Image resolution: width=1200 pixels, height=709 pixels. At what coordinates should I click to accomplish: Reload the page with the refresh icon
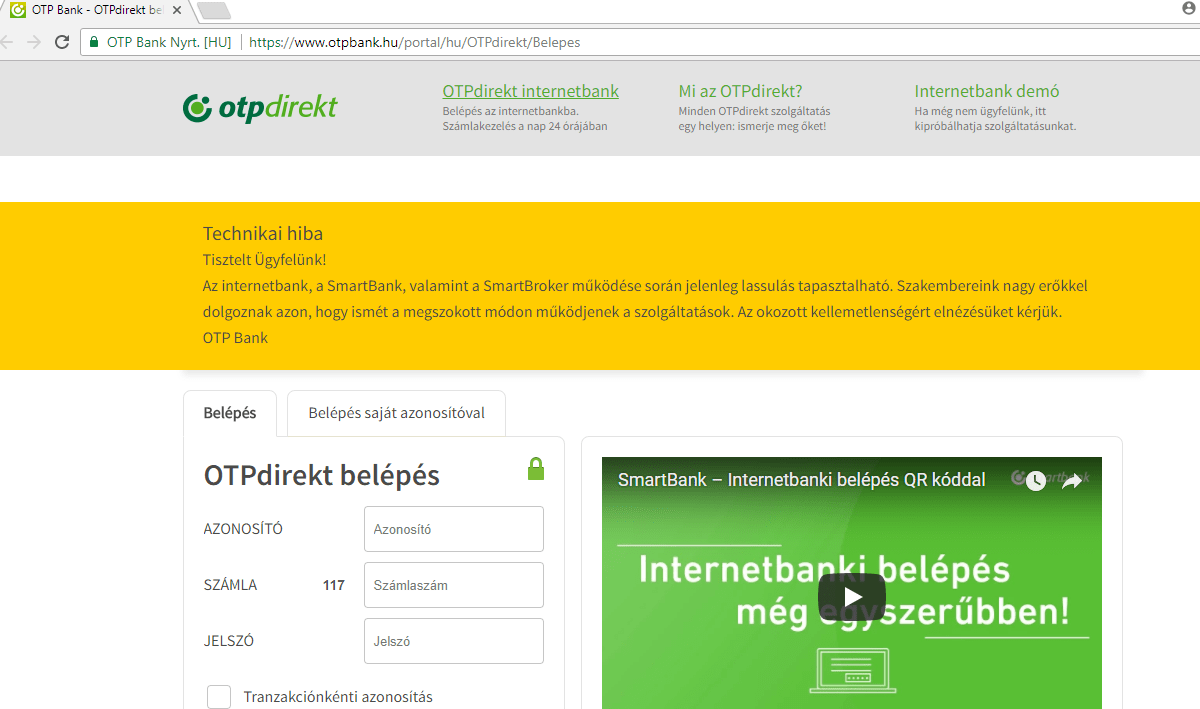[x=62, y=42]
